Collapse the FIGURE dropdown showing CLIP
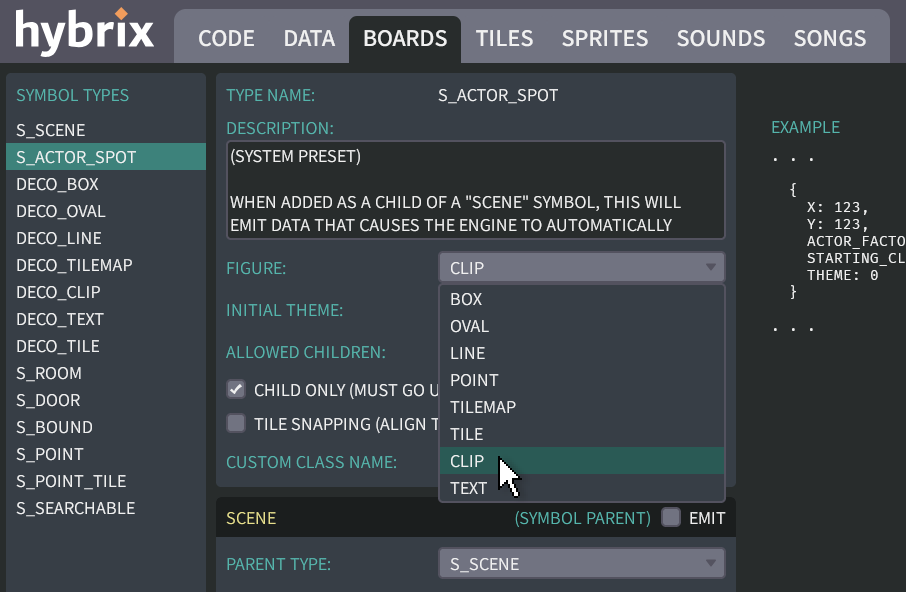Viewport: 906px width, 592px height. click(581, 267)
